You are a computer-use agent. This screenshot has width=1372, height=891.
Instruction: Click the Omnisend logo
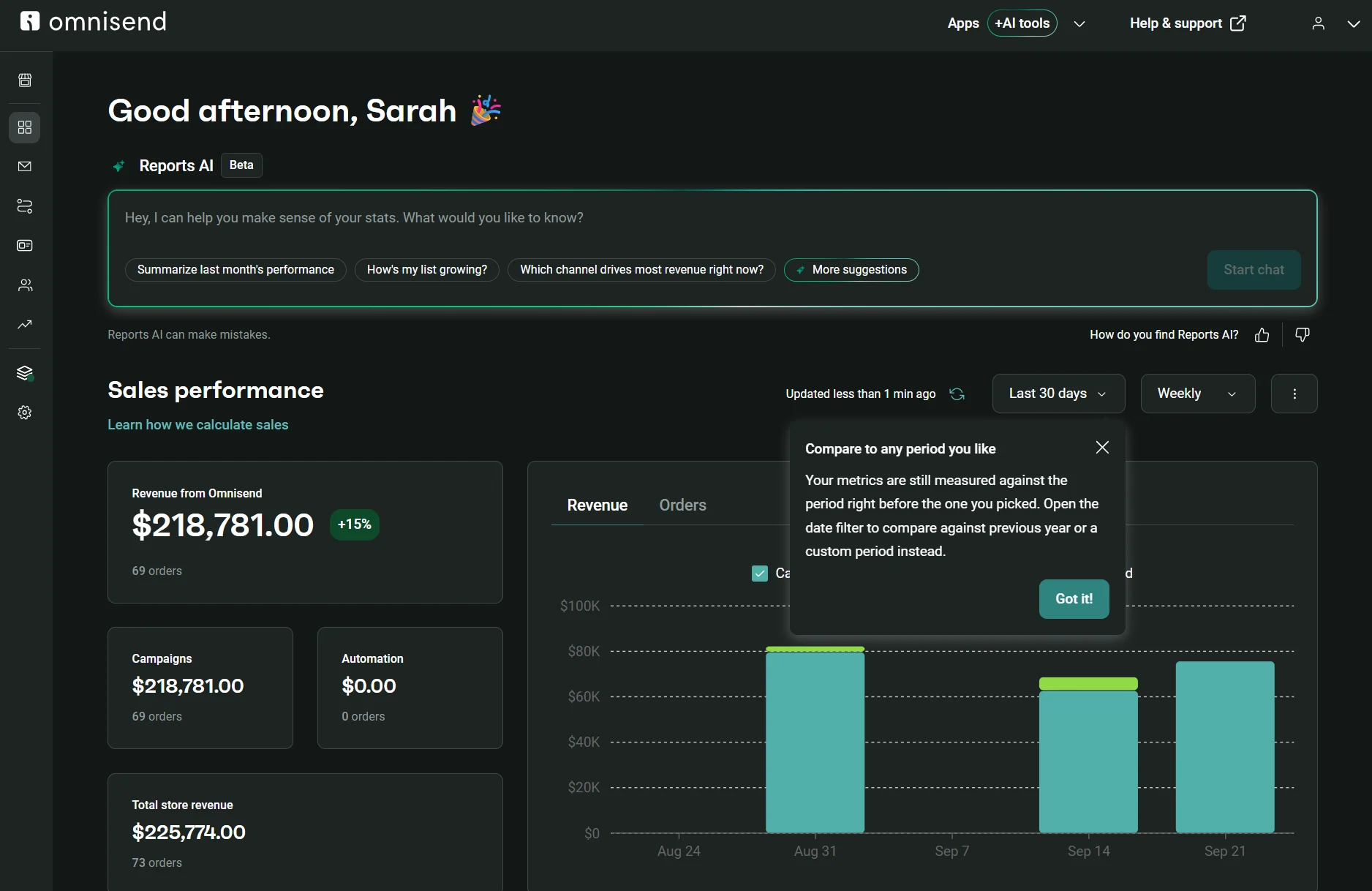click(94, 22)
